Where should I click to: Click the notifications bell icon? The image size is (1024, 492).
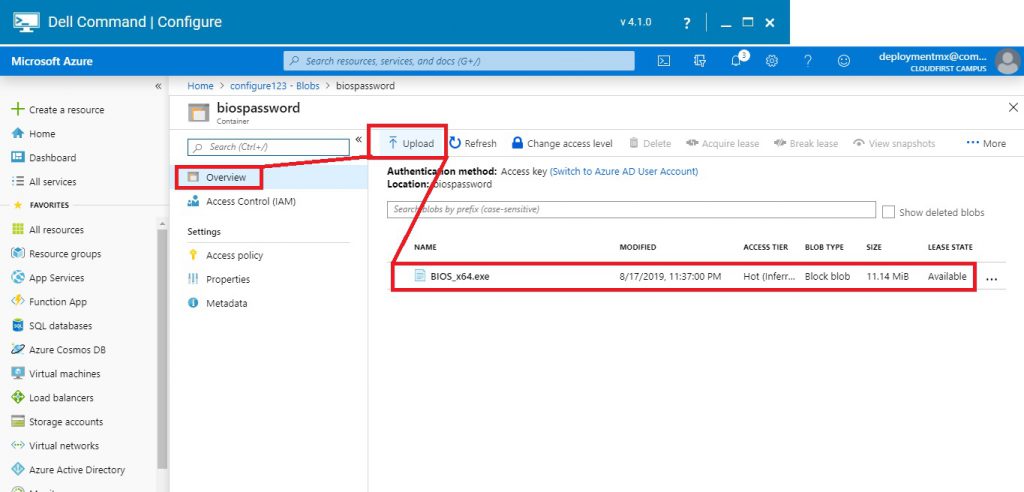(x=736, y=61)
